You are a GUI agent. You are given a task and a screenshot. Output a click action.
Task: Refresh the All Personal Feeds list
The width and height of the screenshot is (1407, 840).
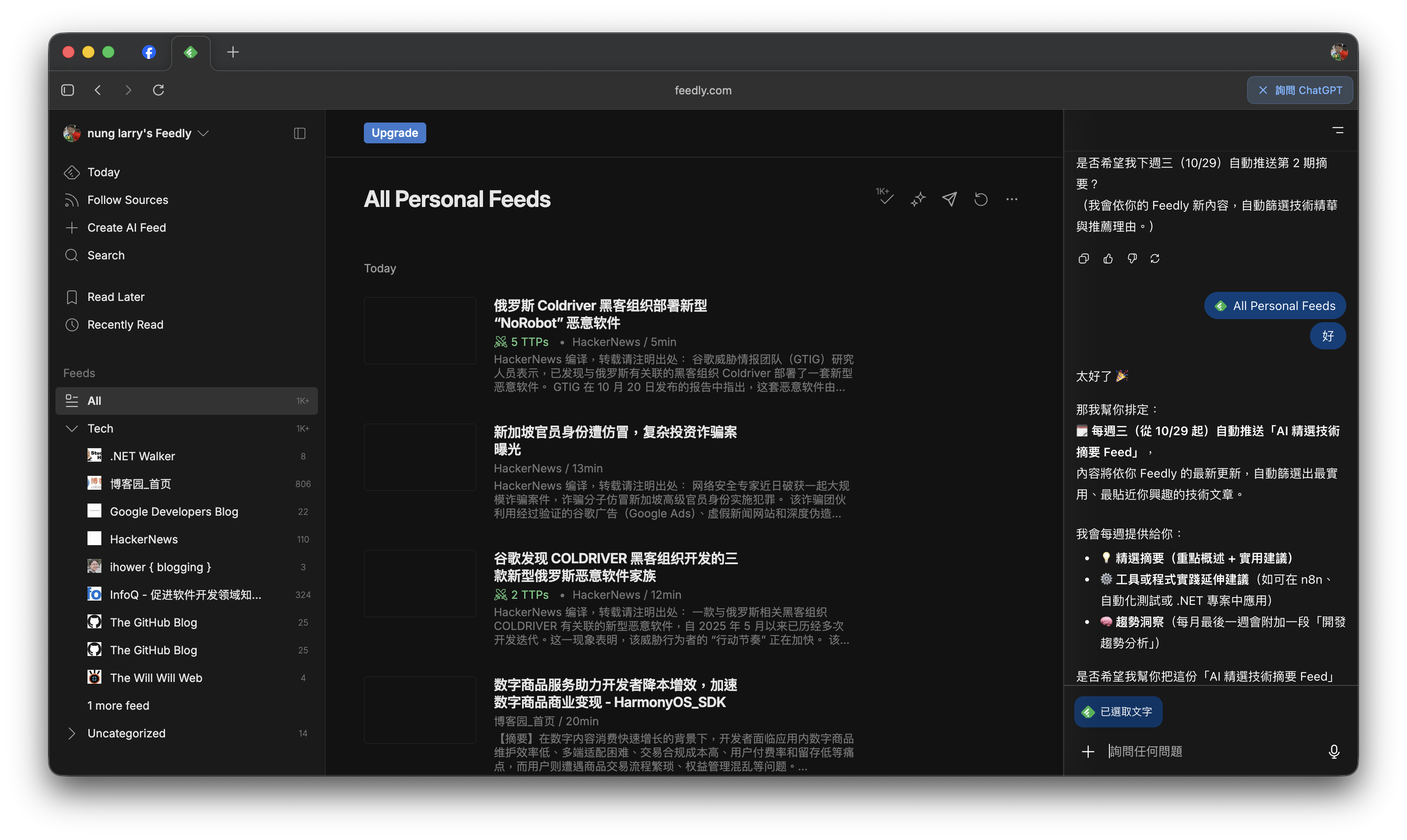pyautogui.click(x=981, y=199)
